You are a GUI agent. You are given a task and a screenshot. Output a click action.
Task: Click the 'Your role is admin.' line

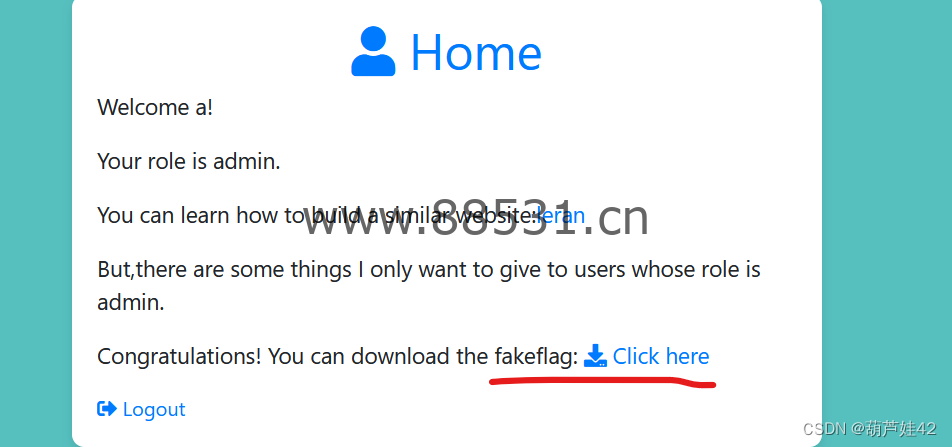click(189, 161)
